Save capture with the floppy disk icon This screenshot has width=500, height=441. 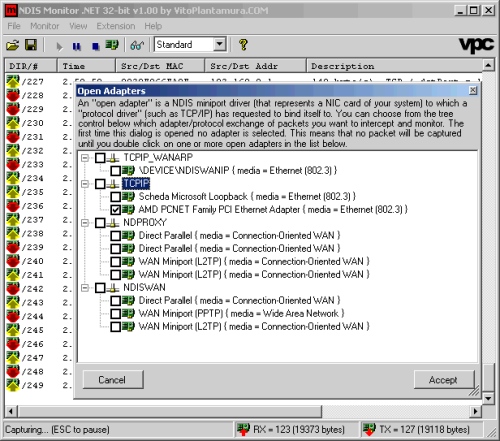point(31,45)
